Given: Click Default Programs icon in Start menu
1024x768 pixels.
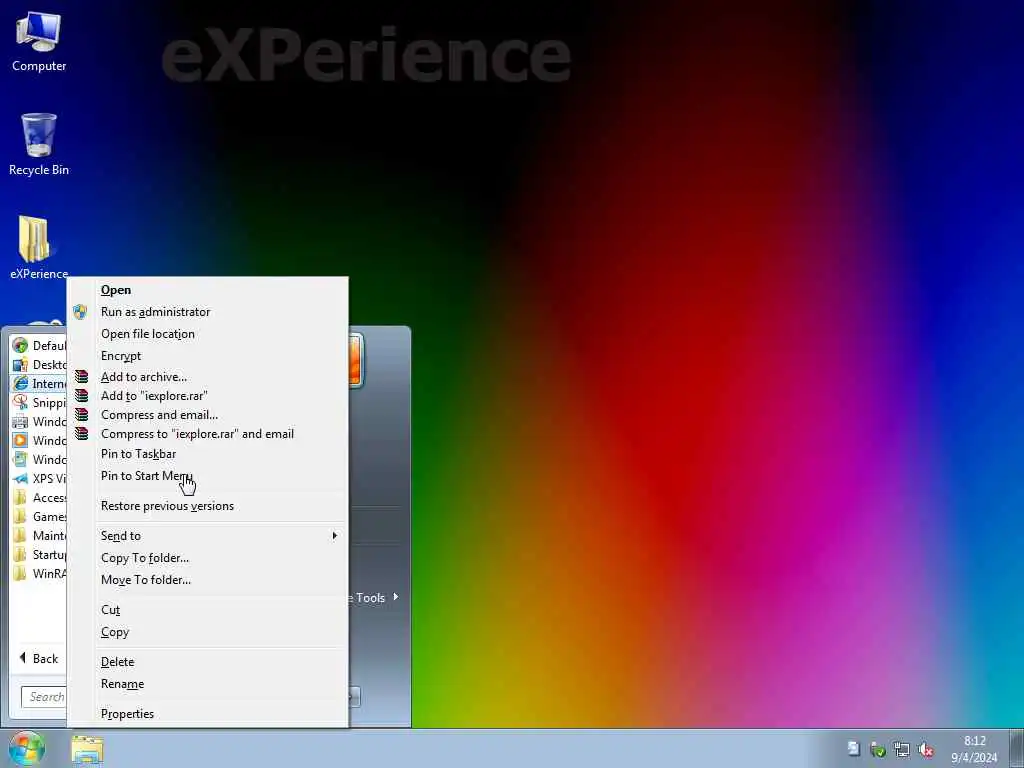Looking at the screenshot, I should point(20,345).
